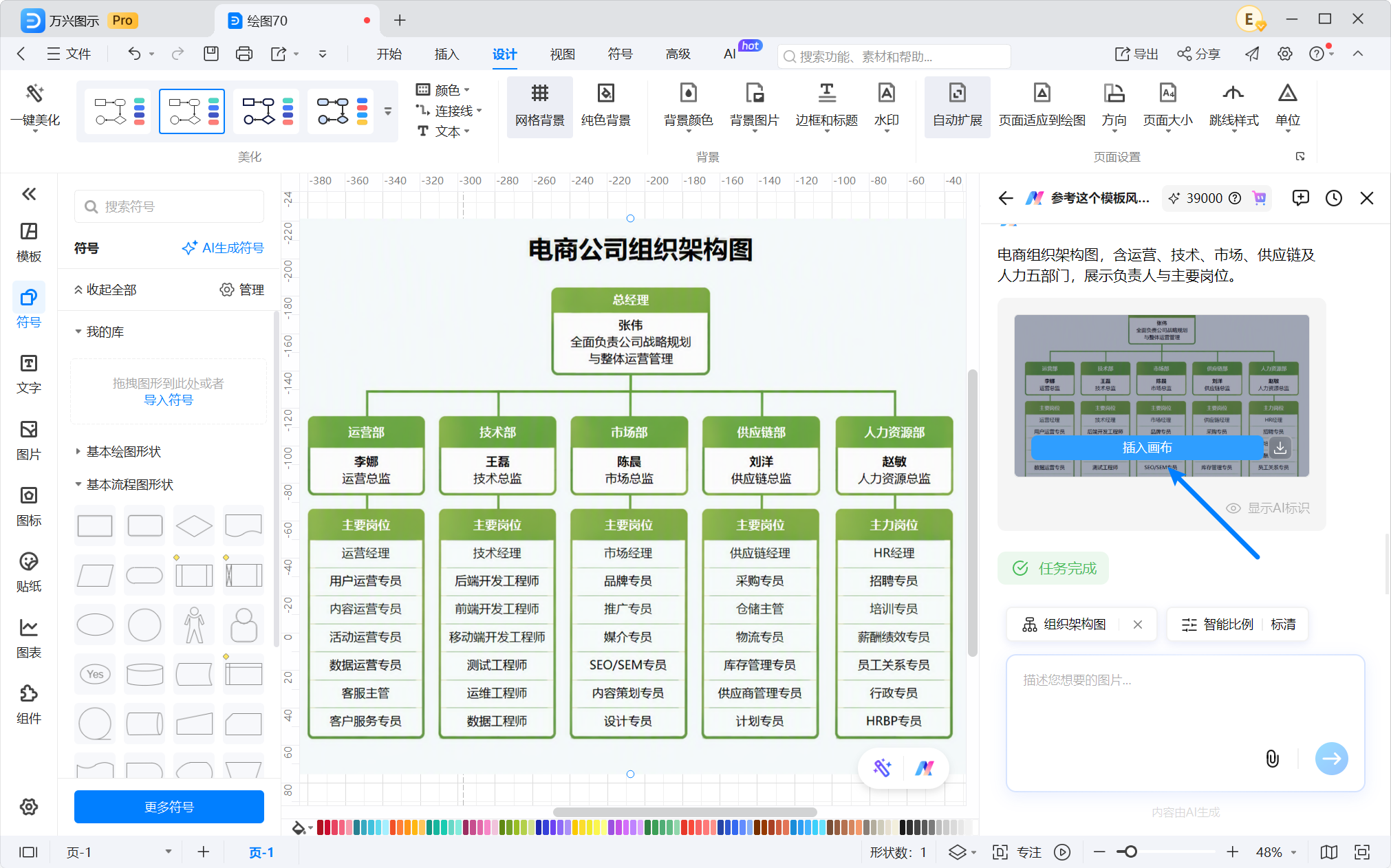Open the Color (颜色) dropdown
Screen dimensions: 1391x868
[443, 90]
